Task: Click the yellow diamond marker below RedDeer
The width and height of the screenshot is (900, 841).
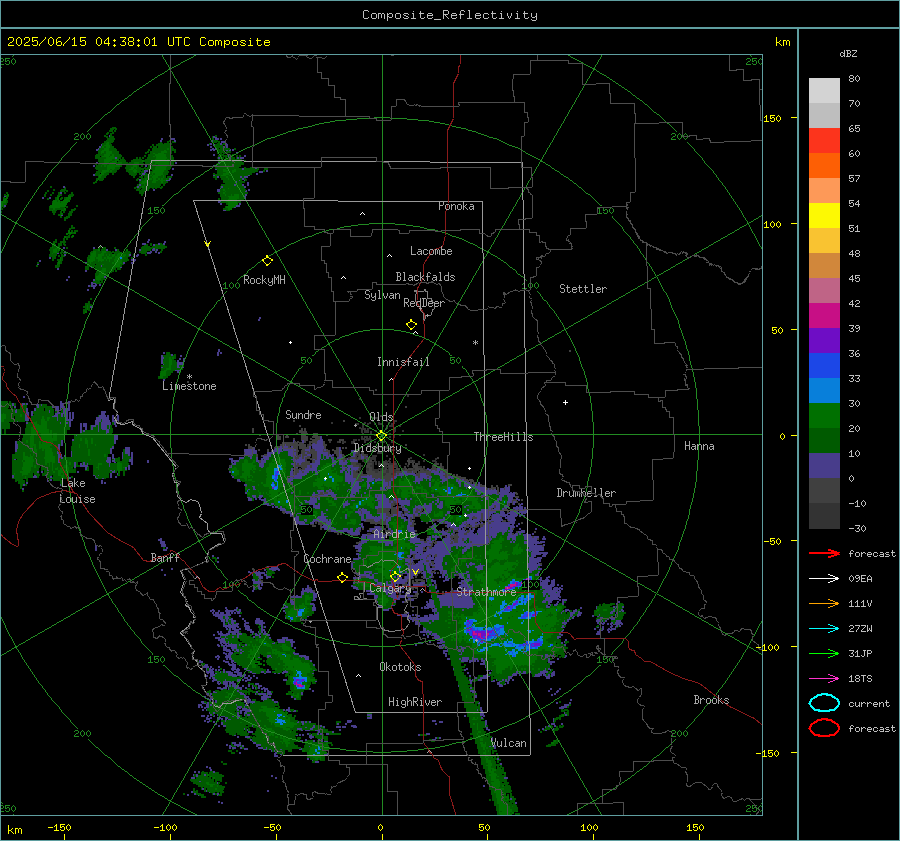Action: pyautogui.click(x=411, y=325)
